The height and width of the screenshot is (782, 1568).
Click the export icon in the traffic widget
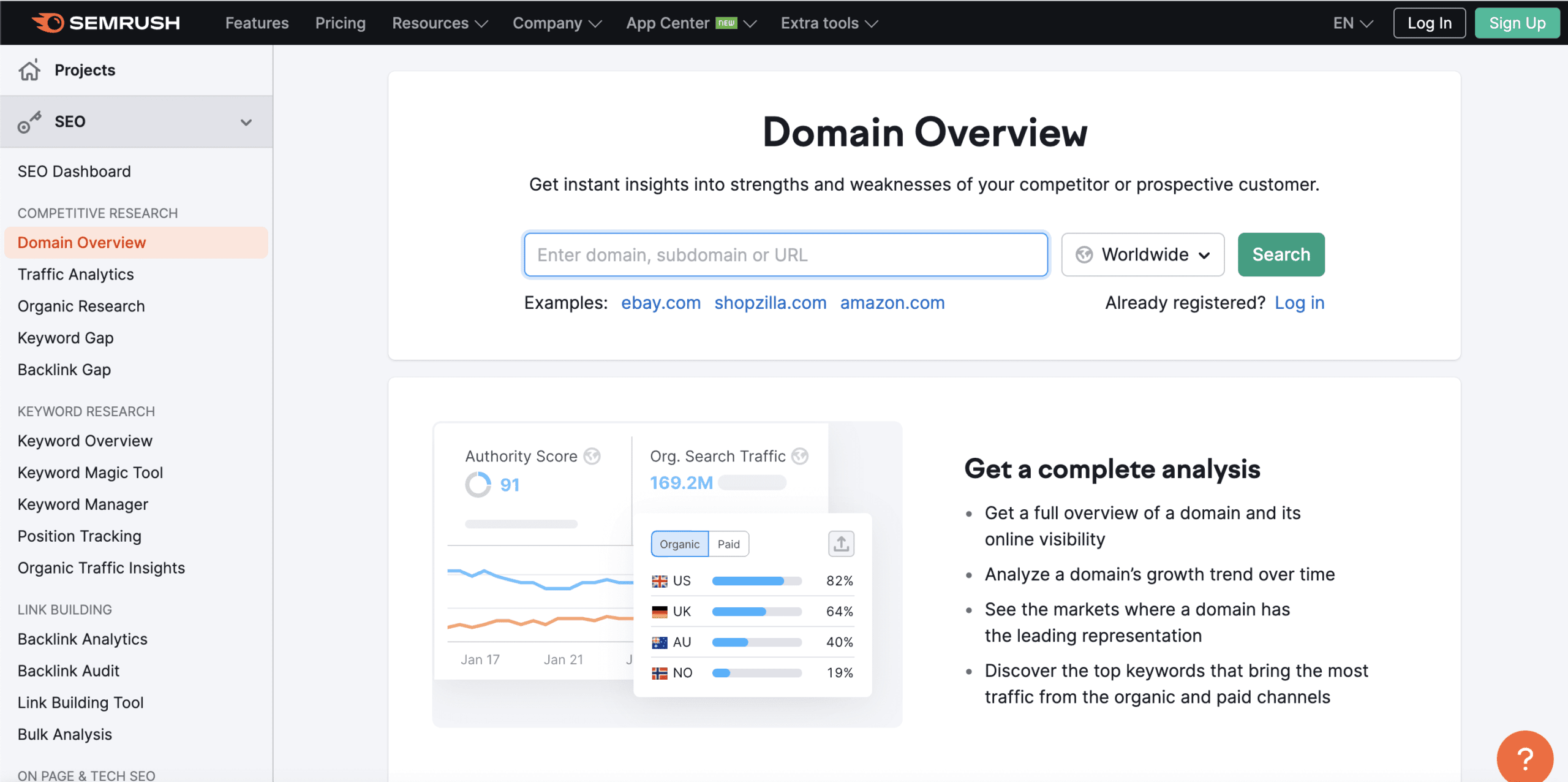click(841, 544)
